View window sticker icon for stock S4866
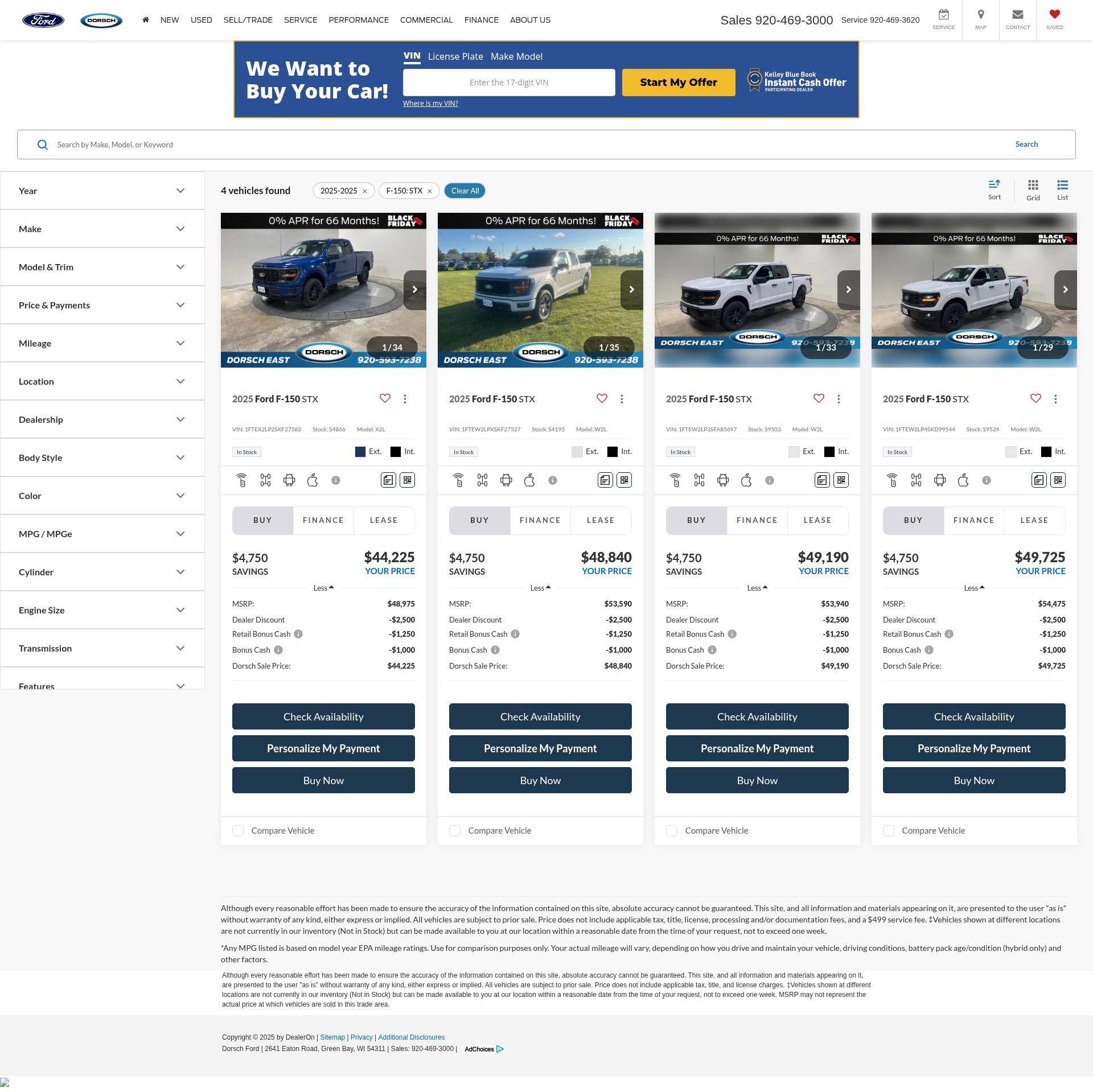The width and height of the screenshot is (1093, 1092). 388,480
